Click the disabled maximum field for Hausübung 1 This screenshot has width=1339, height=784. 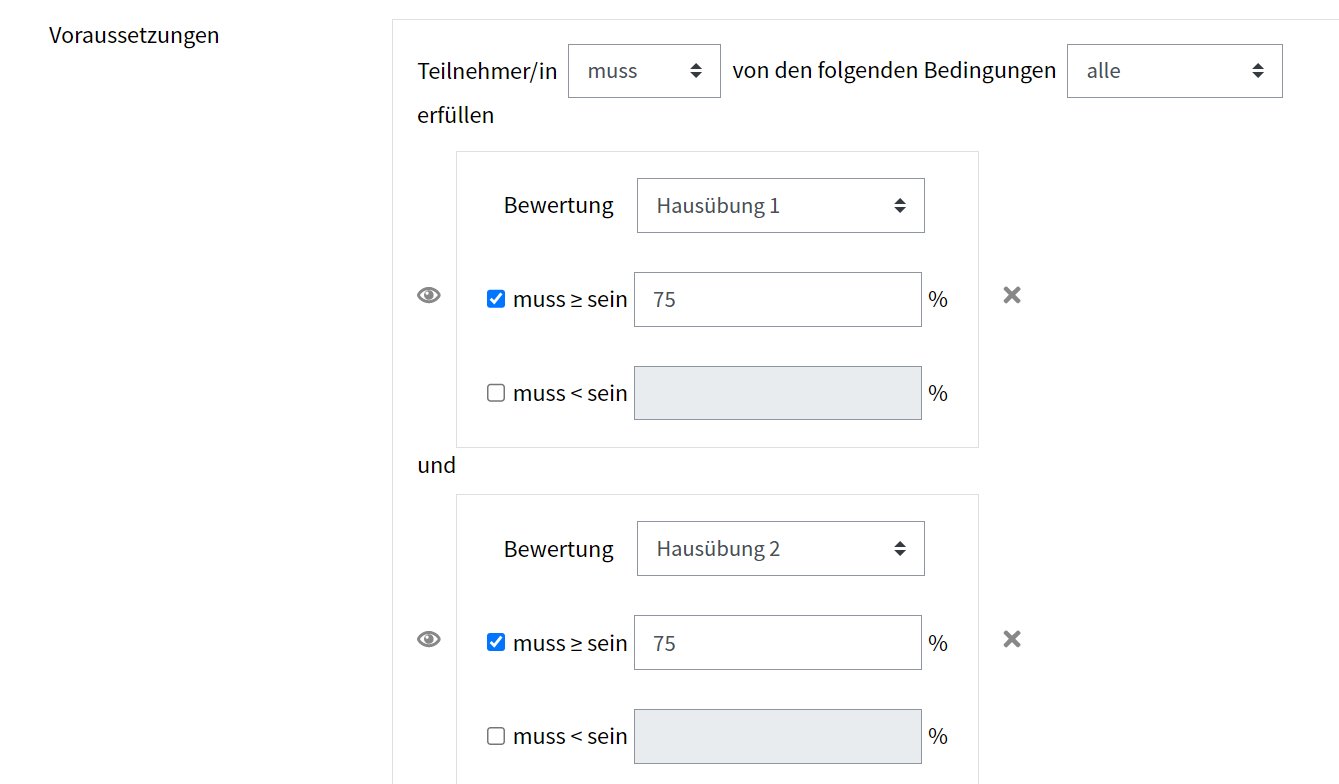pyautogui.click(x=777, y=393)
